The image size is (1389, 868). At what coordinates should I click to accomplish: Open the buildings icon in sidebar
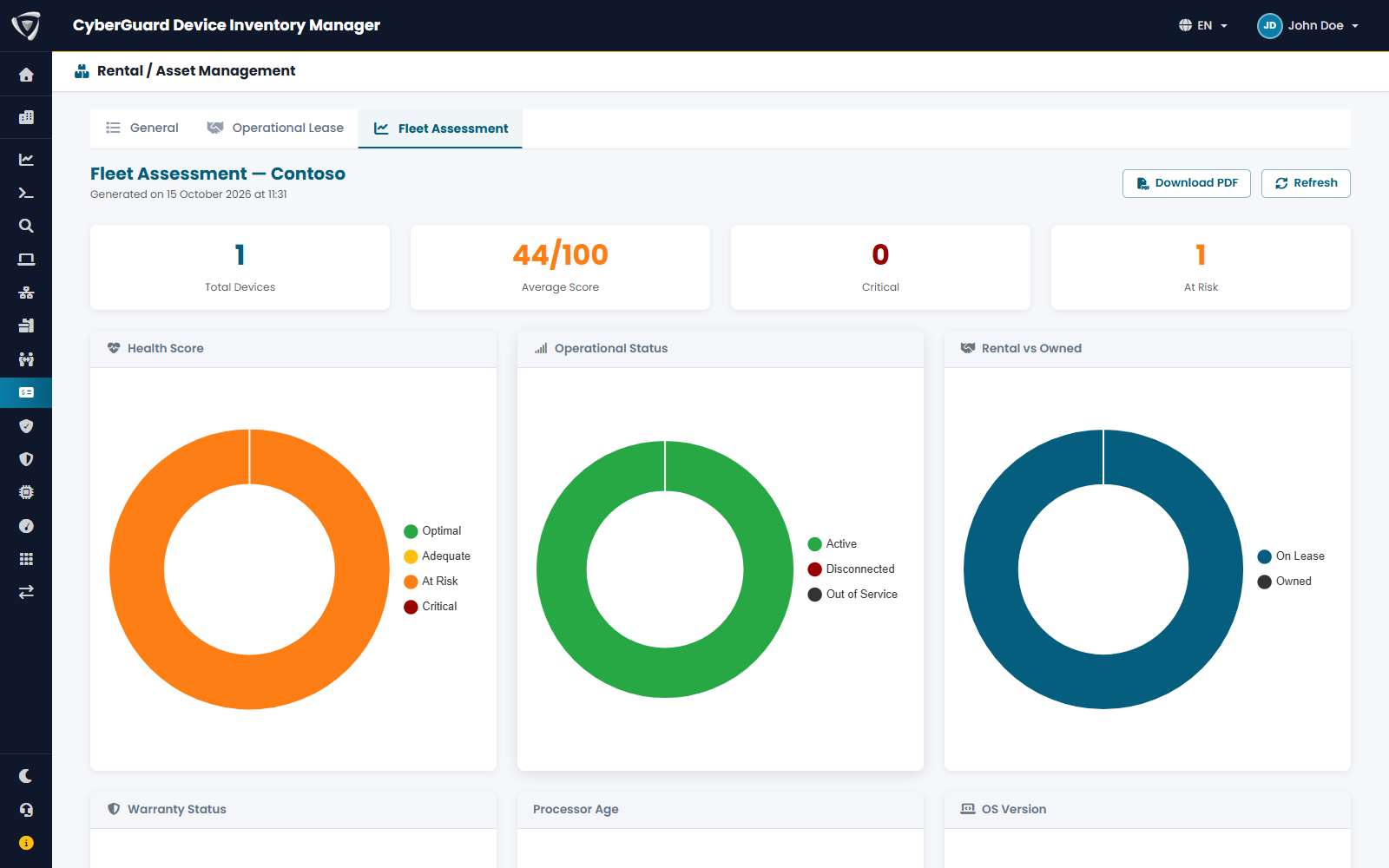click(x=26, y=117)
